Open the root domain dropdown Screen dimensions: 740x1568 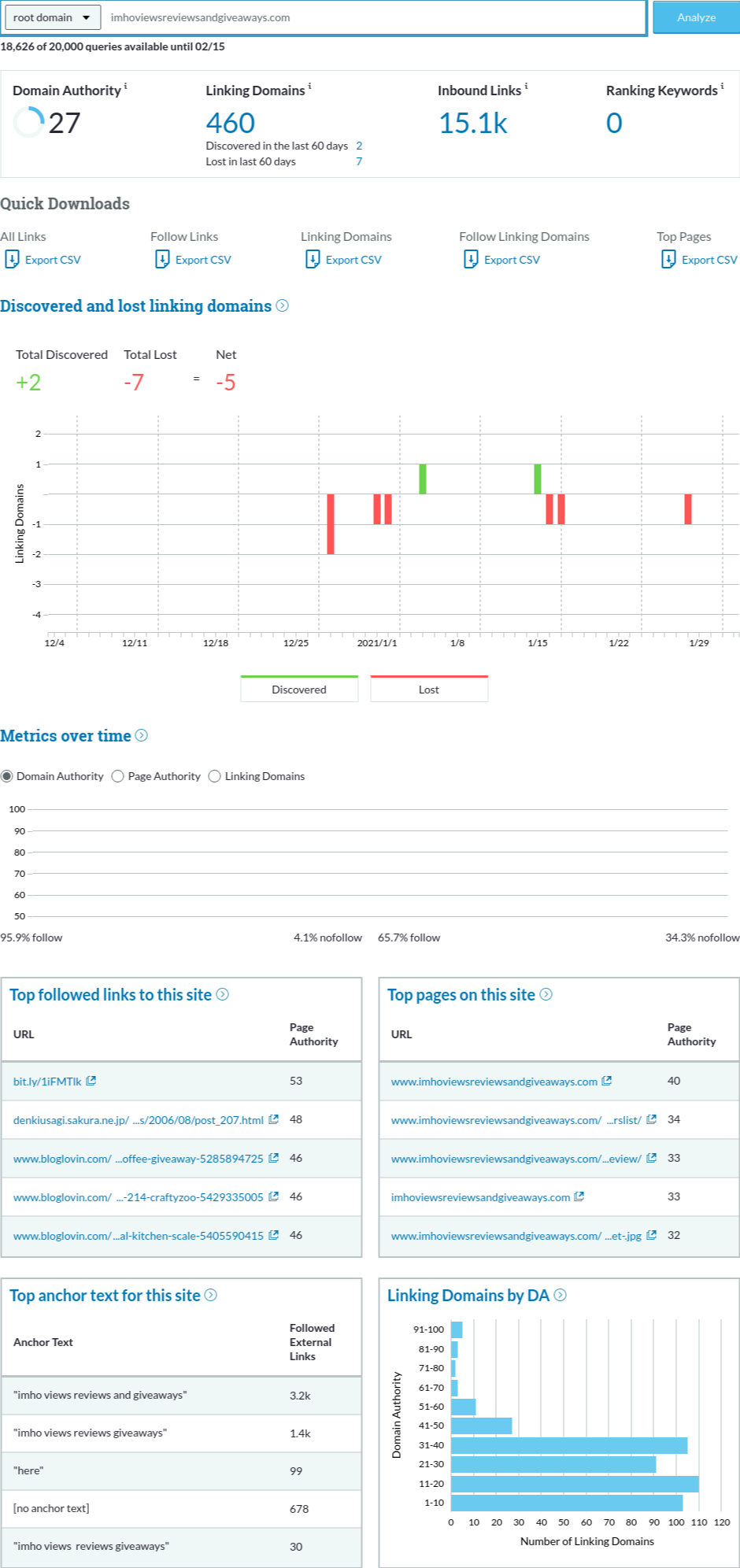[52, 17]
